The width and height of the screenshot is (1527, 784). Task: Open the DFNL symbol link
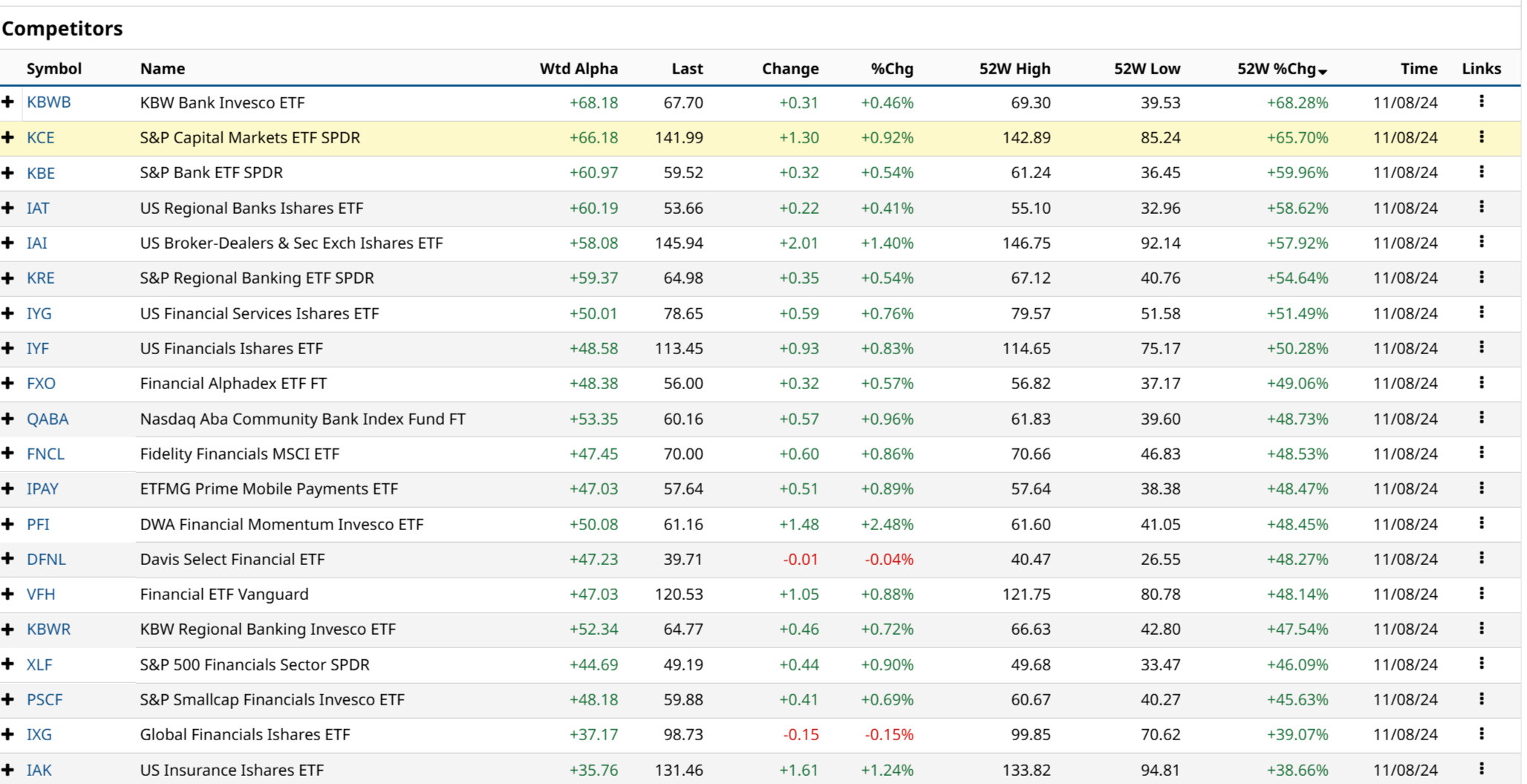click(x=46, y=559)
